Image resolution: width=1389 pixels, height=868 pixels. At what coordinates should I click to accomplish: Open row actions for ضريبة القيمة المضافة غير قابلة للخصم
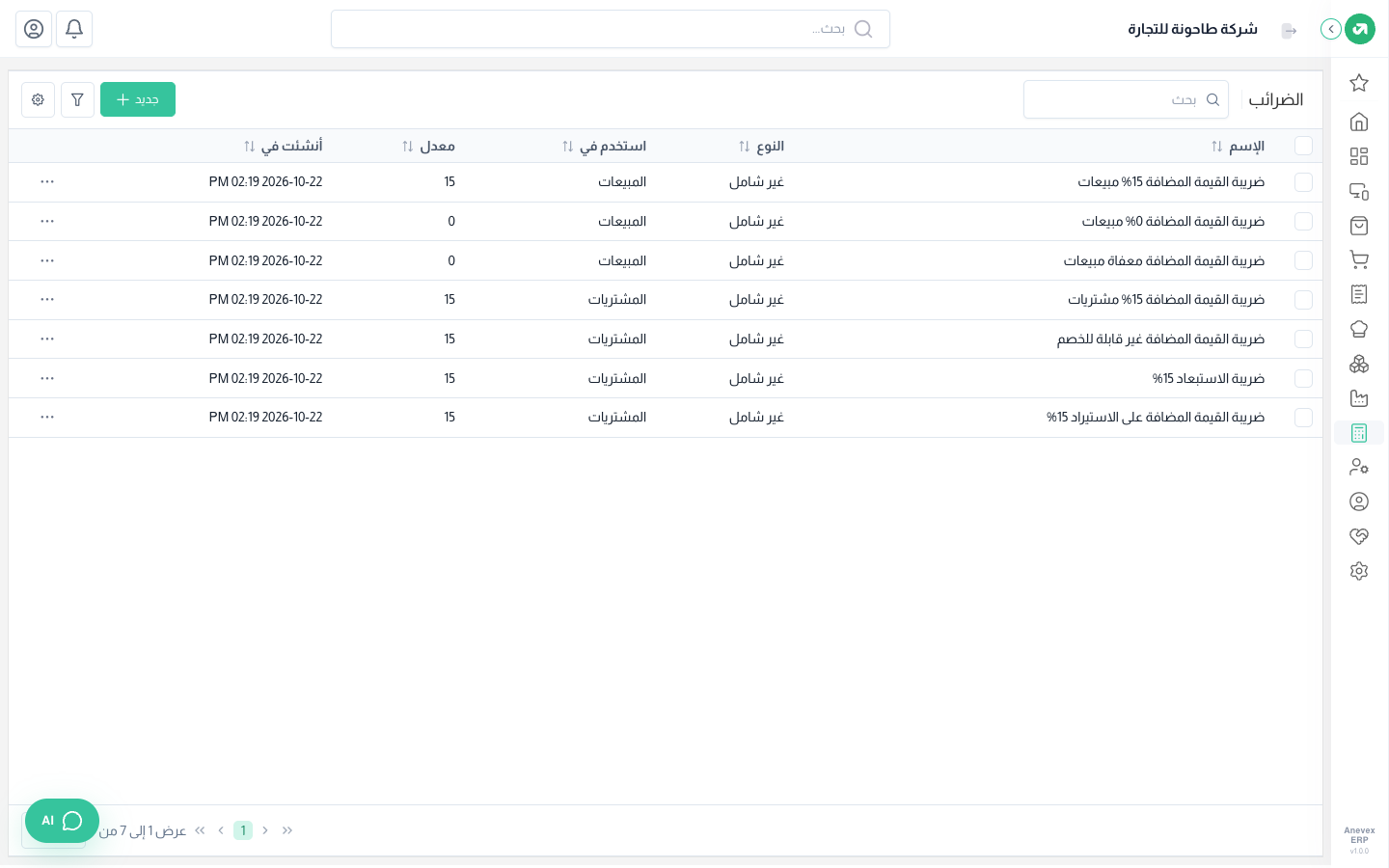47,339
